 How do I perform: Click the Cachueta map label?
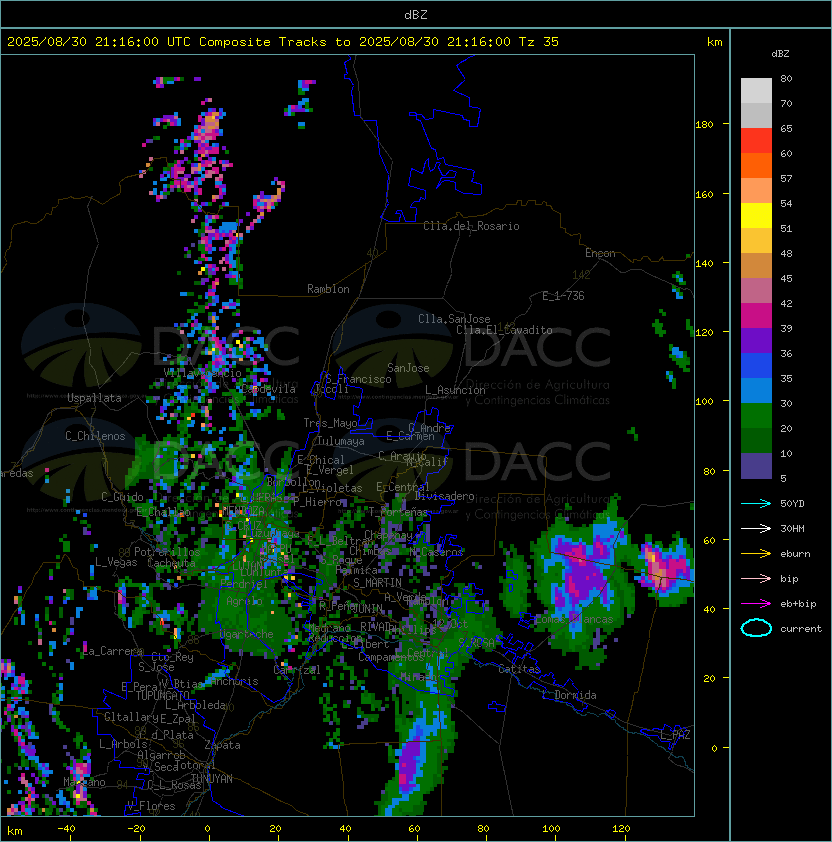coord(171,563)
